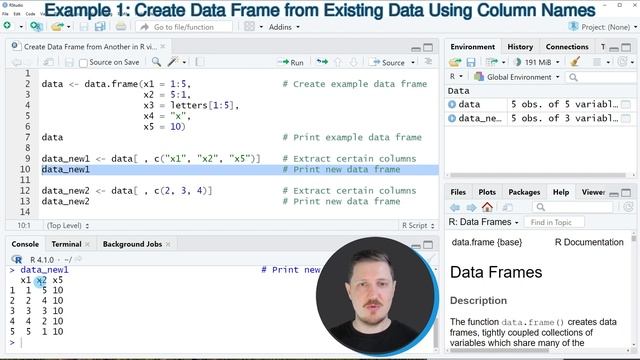Open the History tab
640x360 pixels.
[x=520, y=47]
